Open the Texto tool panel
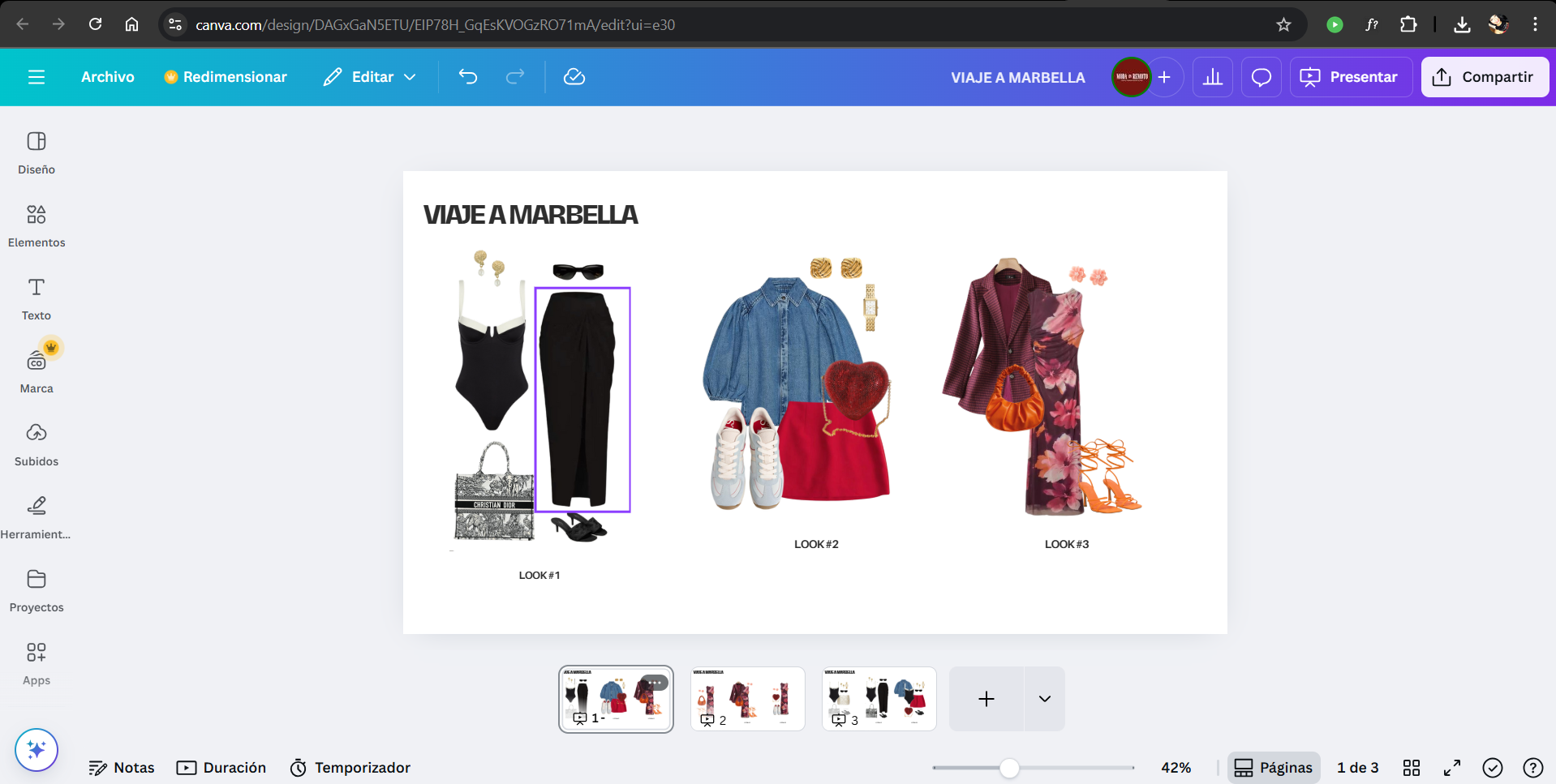 click(x=37, y=298)
